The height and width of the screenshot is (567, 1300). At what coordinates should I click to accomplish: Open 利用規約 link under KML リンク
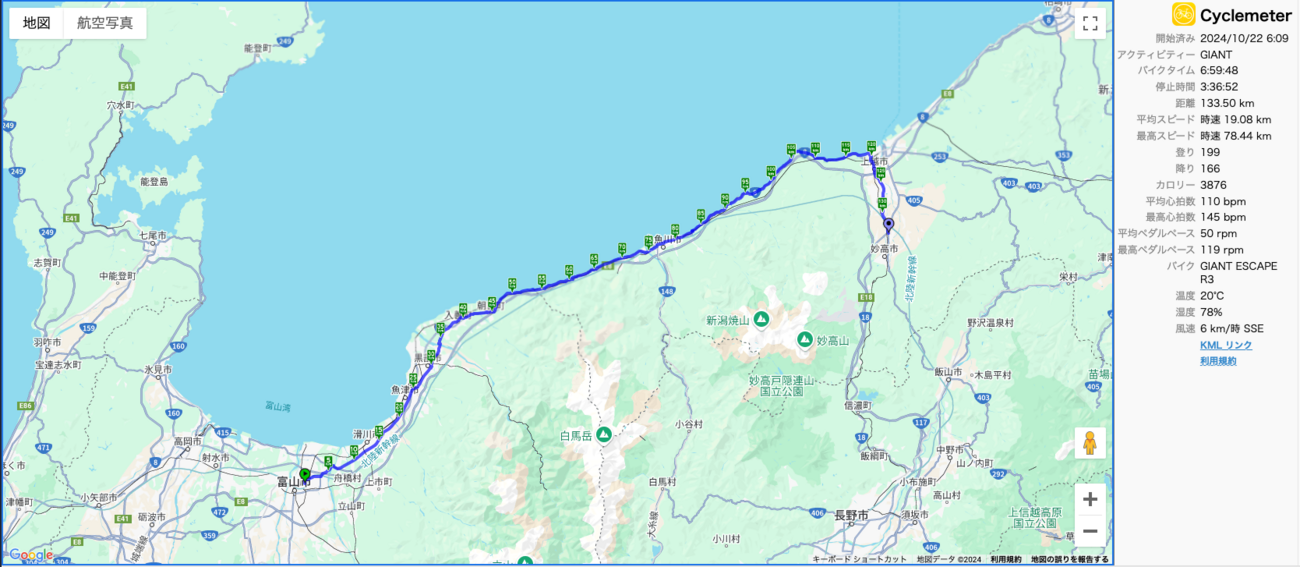click(x=1218, y=361)
